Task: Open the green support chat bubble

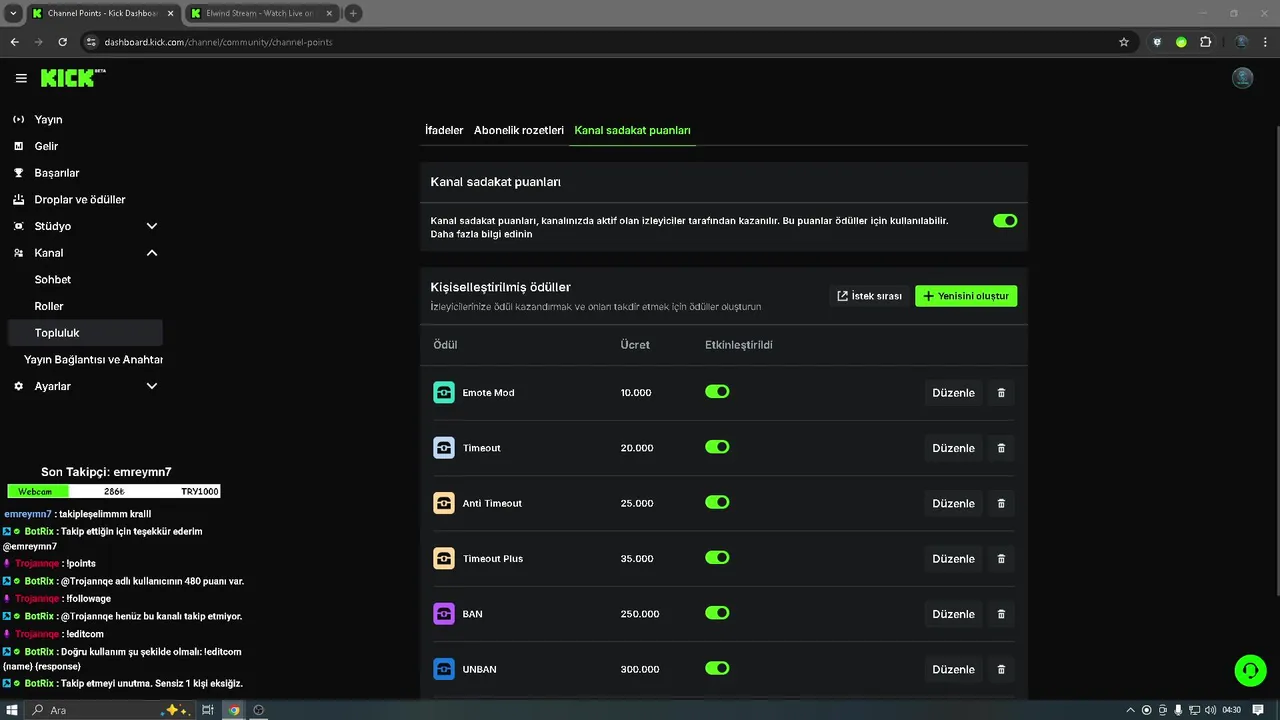Action: click(x=1250, y=670)
